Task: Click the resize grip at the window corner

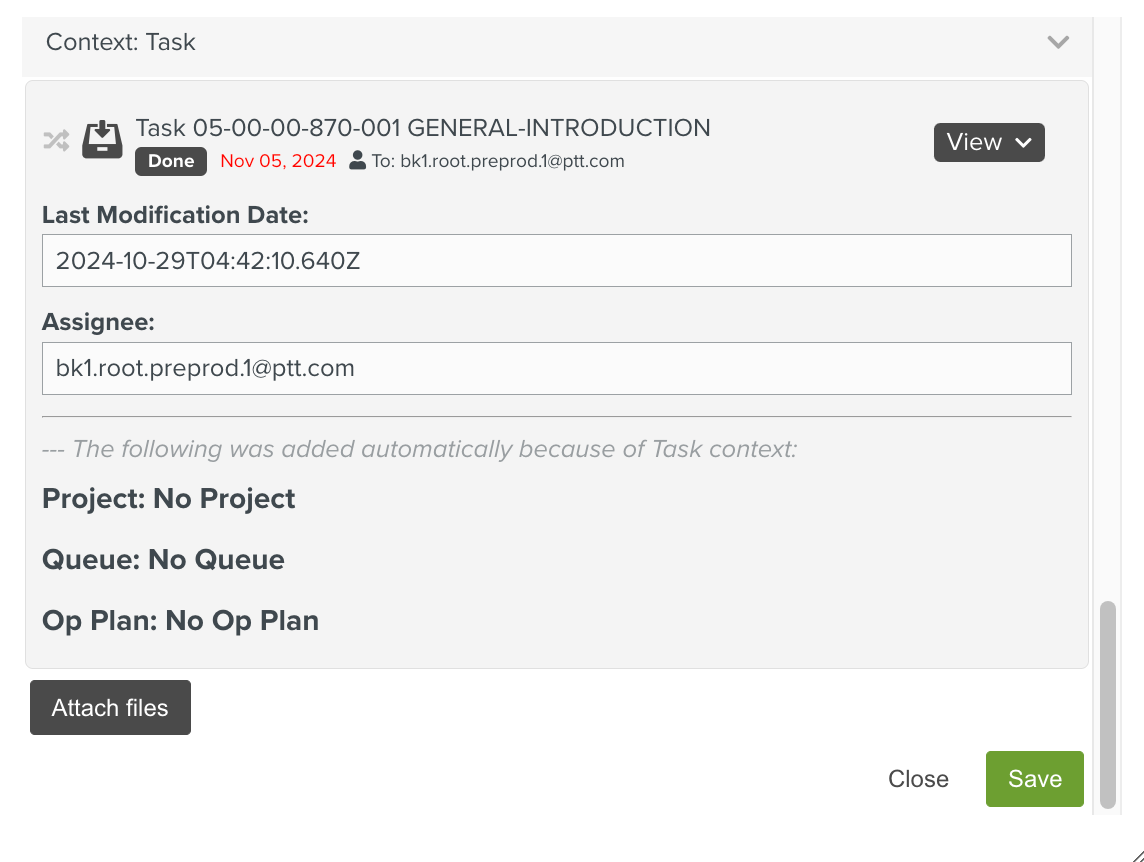Action: tap(1137, 855)
